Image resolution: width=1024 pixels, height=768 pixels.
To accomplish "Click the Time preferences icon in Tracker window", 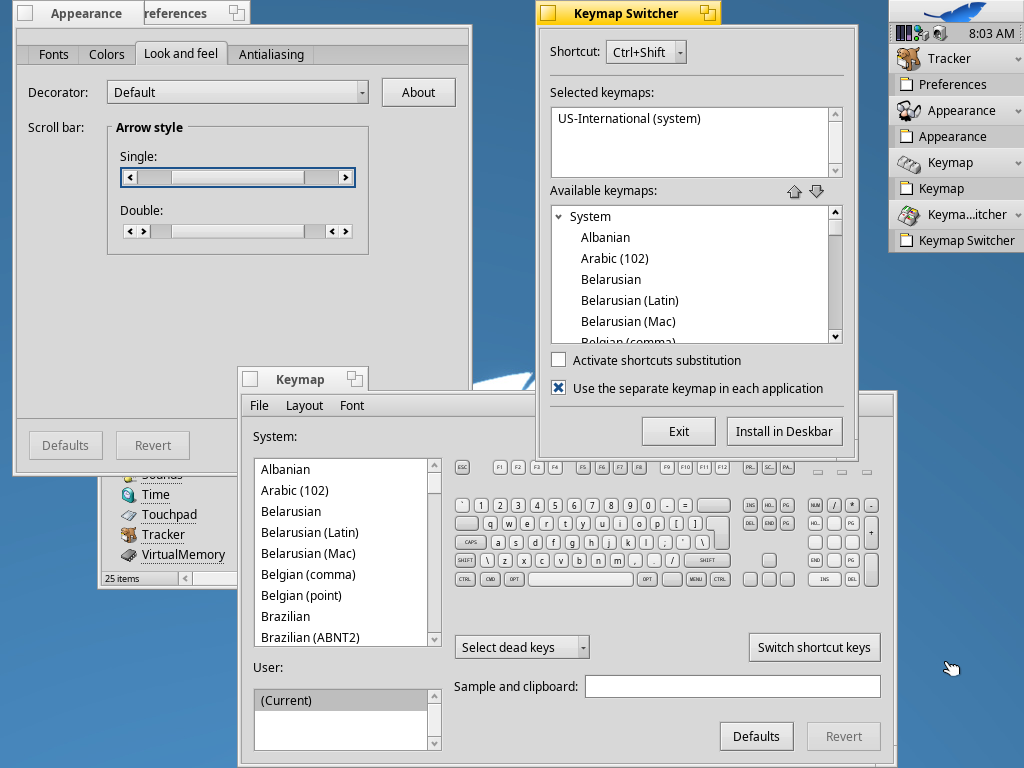I will pyautogui.click(x=129, y=495).
